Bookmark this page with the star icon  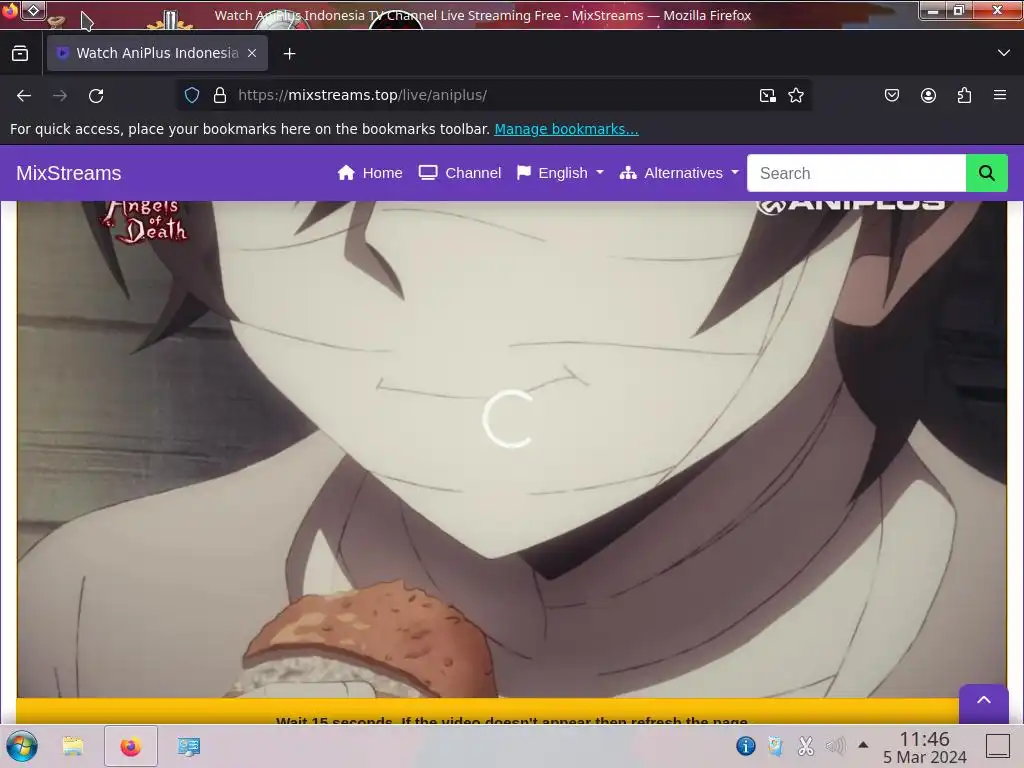click(x=795, y=95)
